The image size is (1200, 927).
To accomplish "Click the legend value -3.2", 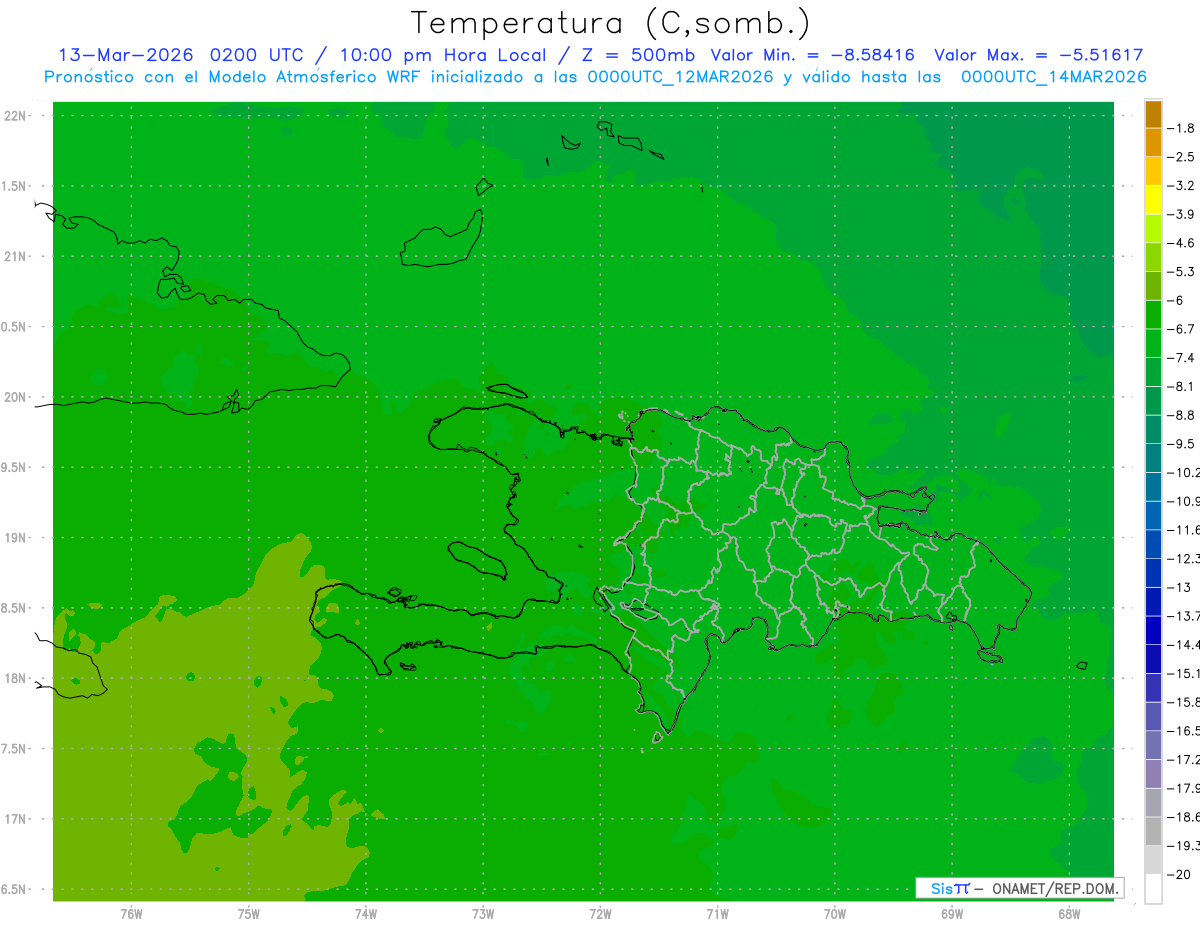I will (1181, 186).
